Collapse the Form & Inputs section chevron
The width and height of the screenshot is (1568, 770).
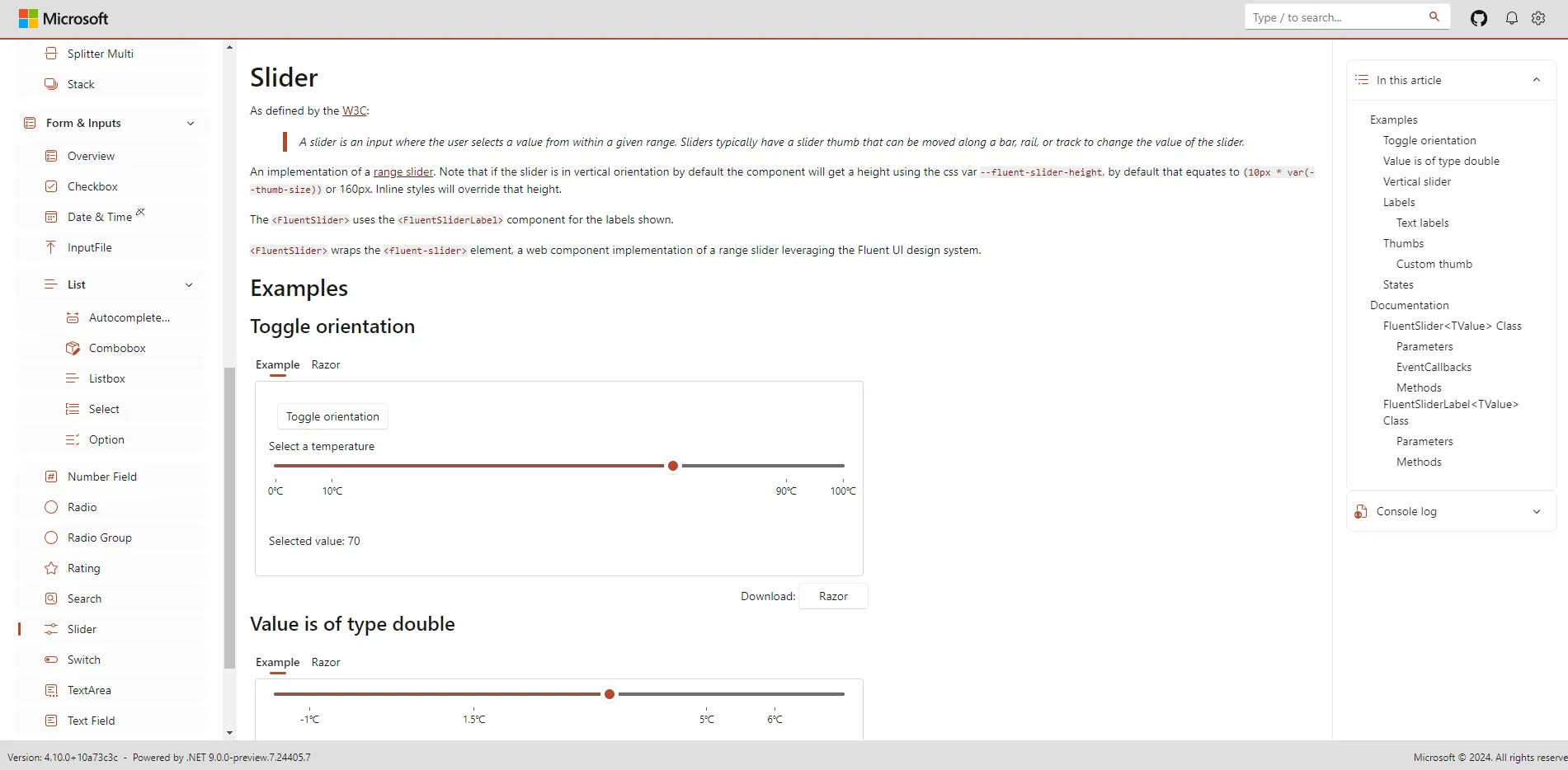(191, 123)
